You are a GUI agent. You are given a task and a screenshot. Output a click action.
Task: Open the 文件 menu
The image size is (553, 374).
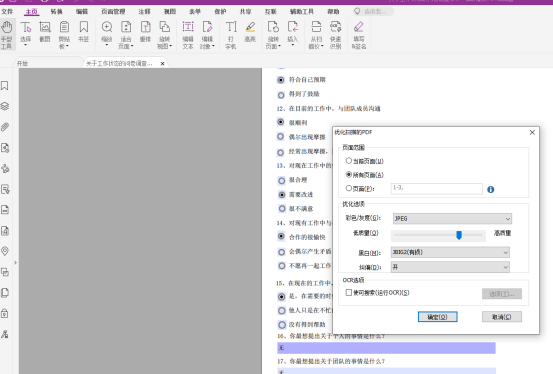tap(7, 12)
